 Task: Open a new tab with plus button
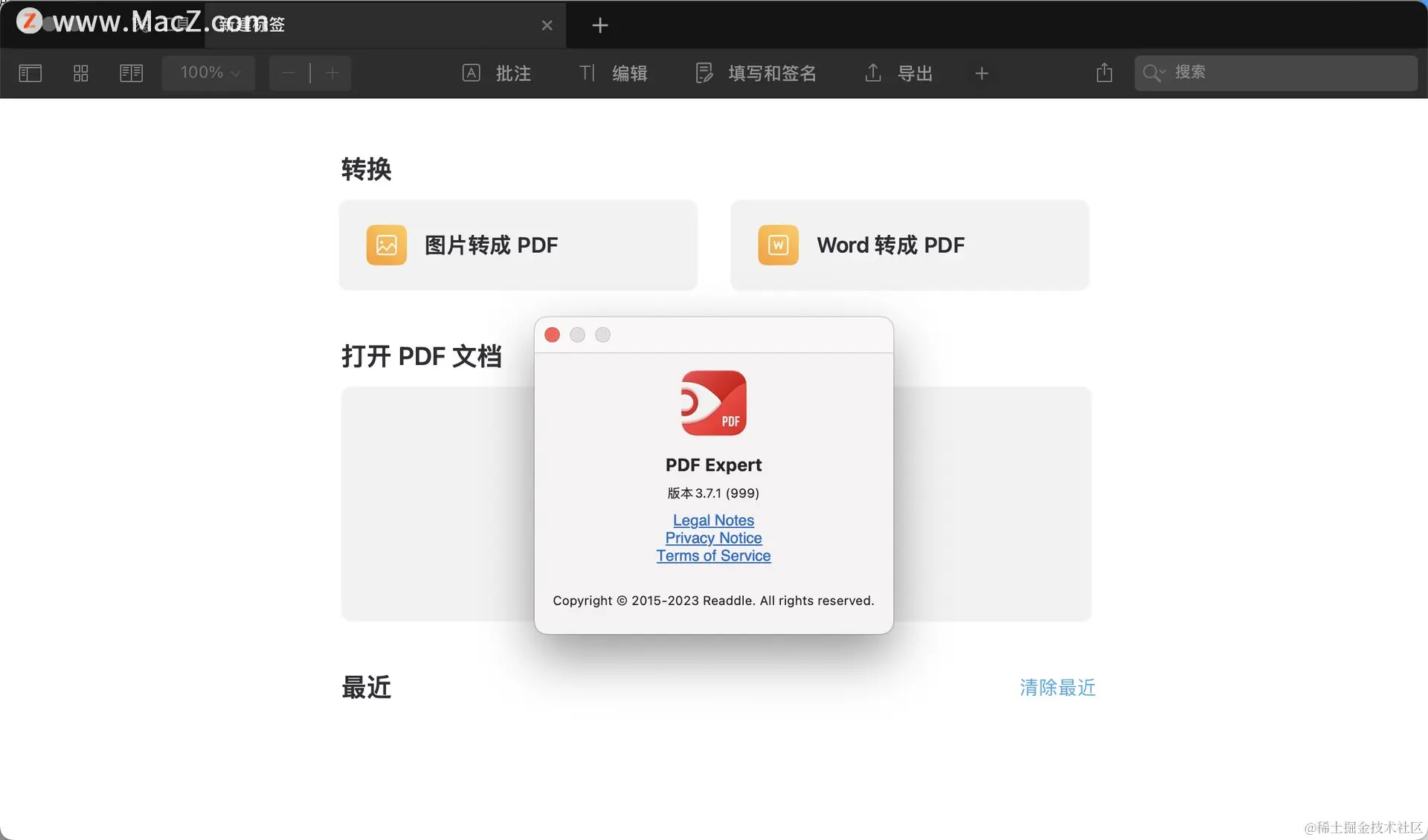(599, 25)
